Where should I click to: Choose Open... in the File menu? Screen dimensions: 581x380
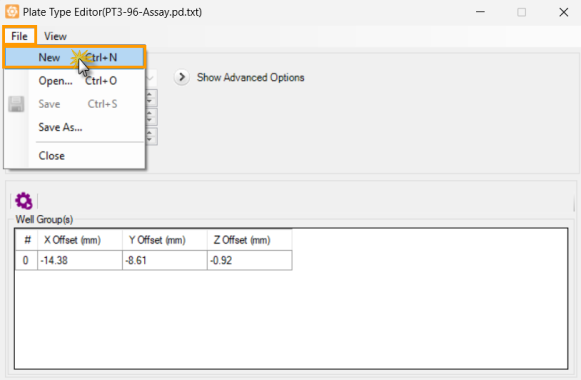click(x=74, y=81)
